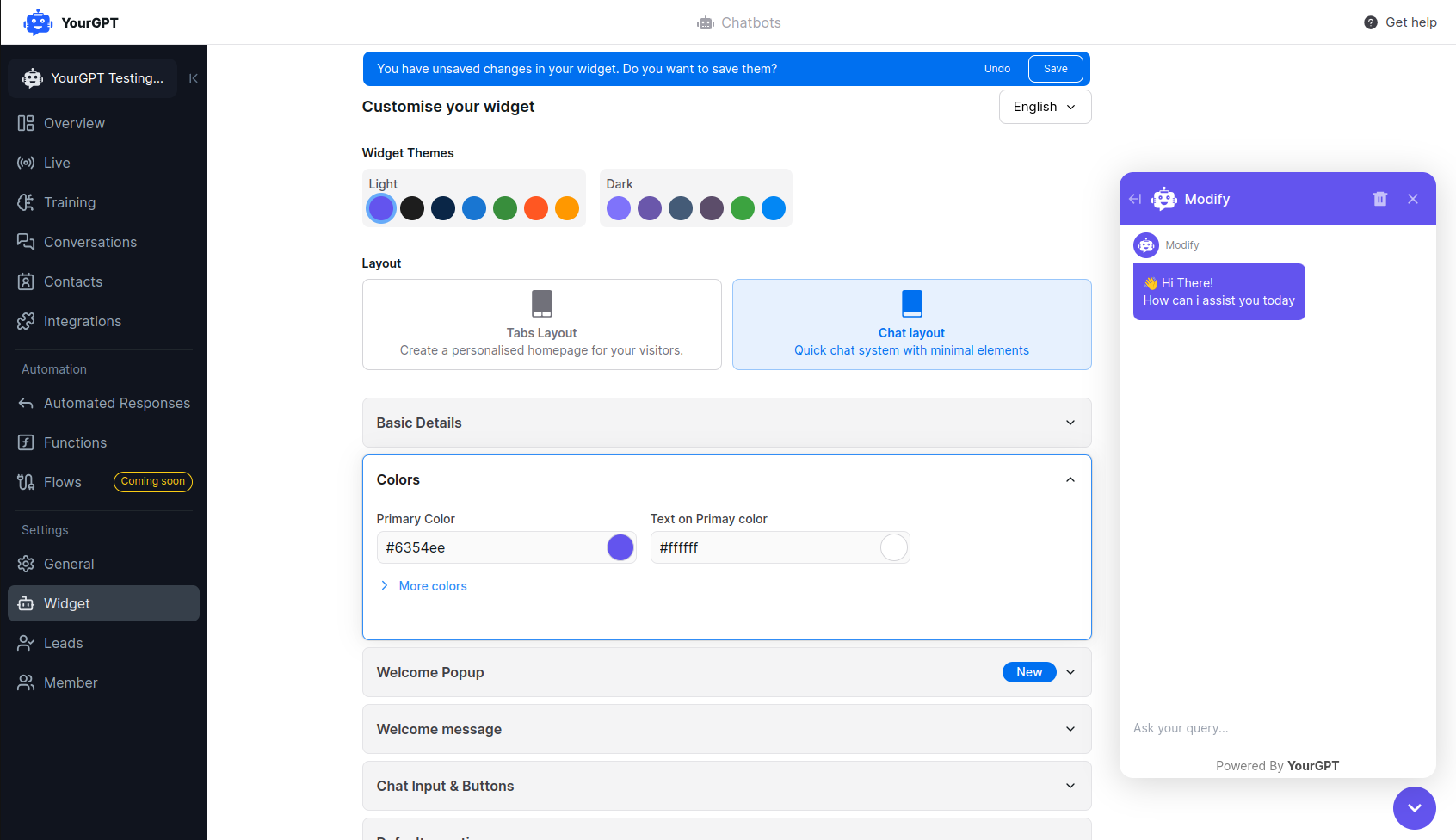Click the Overview layout icon
This screenshot has height=840, width=1456.
[x=26, y=123]
